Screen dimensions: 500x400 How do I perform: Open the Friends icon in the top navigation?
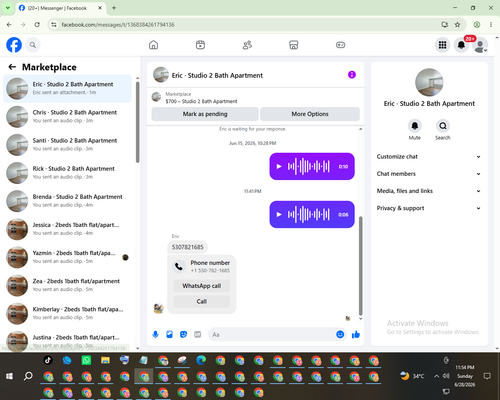(247, 45)
